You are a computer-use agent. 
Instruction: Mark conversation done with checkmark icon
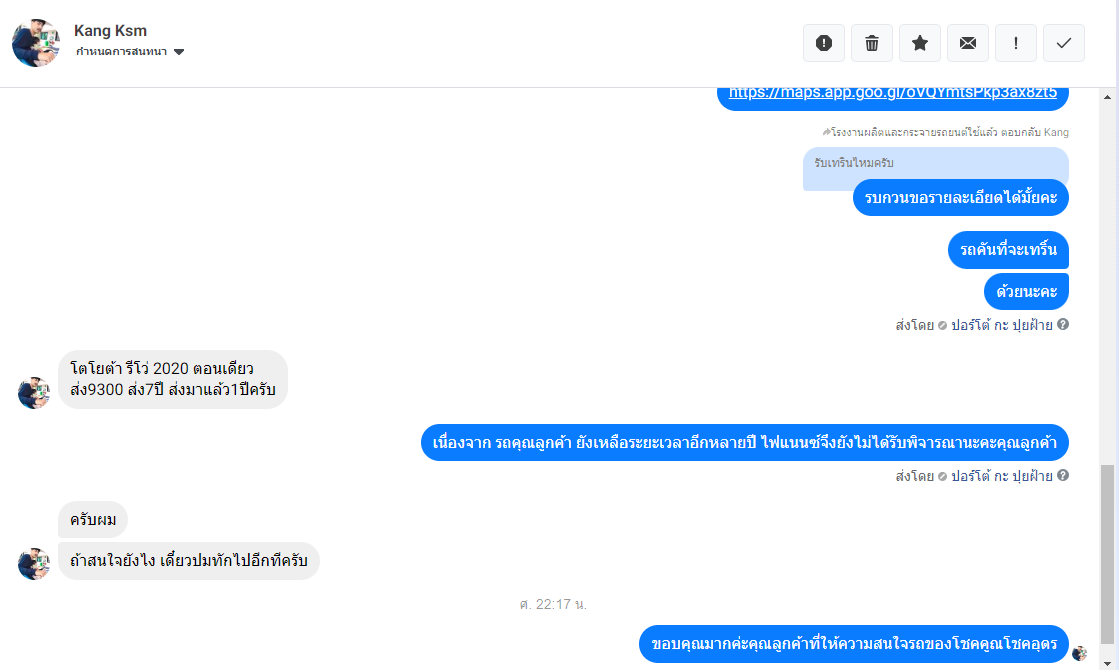[x=1063, y=43]
